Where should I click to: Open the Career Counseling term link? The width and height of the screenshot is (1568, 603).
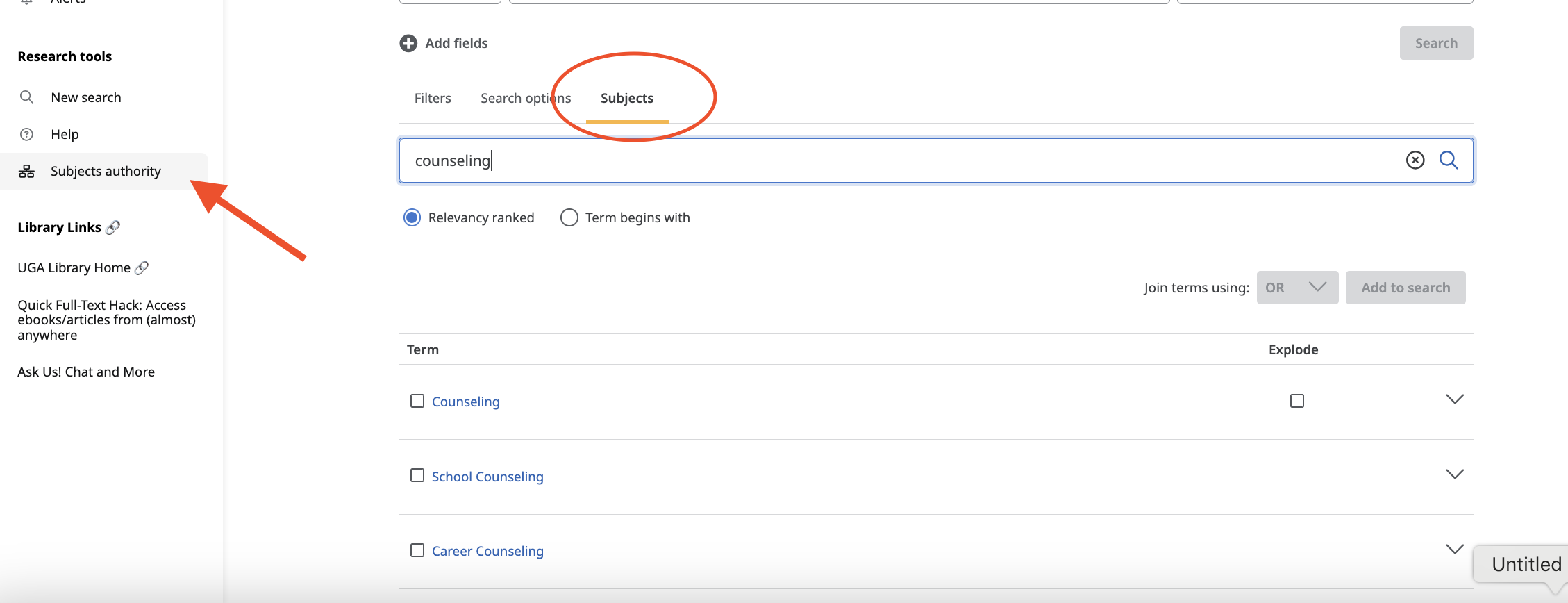coord(487,551)
